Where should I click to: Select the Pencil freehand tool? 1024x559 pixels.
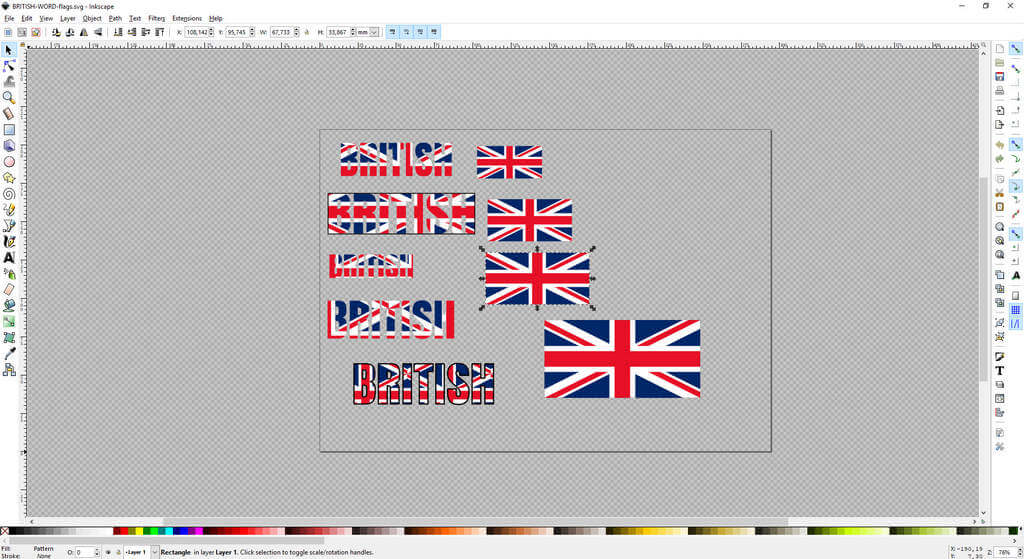coord(8,210)
